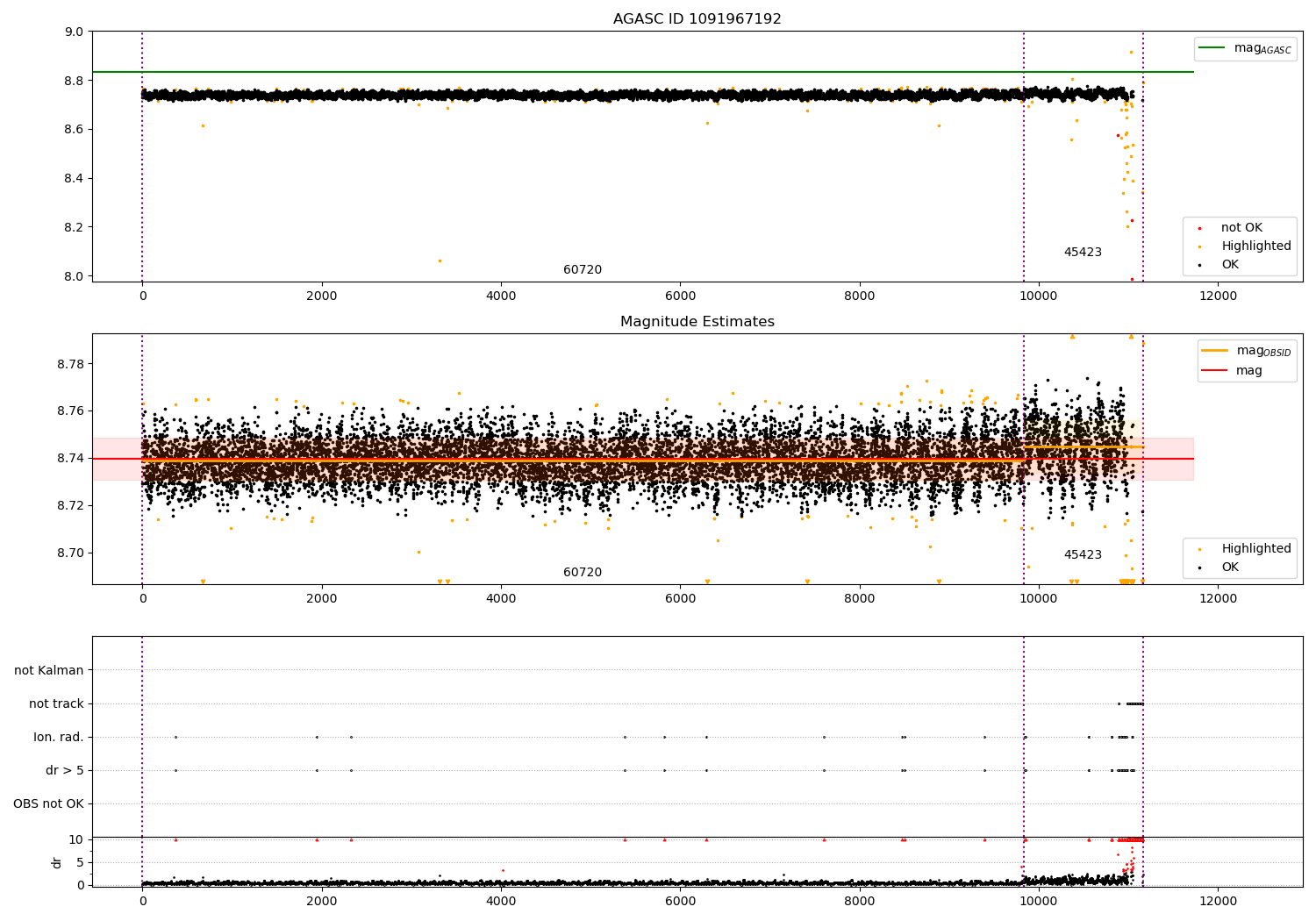
Task: Click the 'dr > 5' axis label
Action: (x=65, y=771)
